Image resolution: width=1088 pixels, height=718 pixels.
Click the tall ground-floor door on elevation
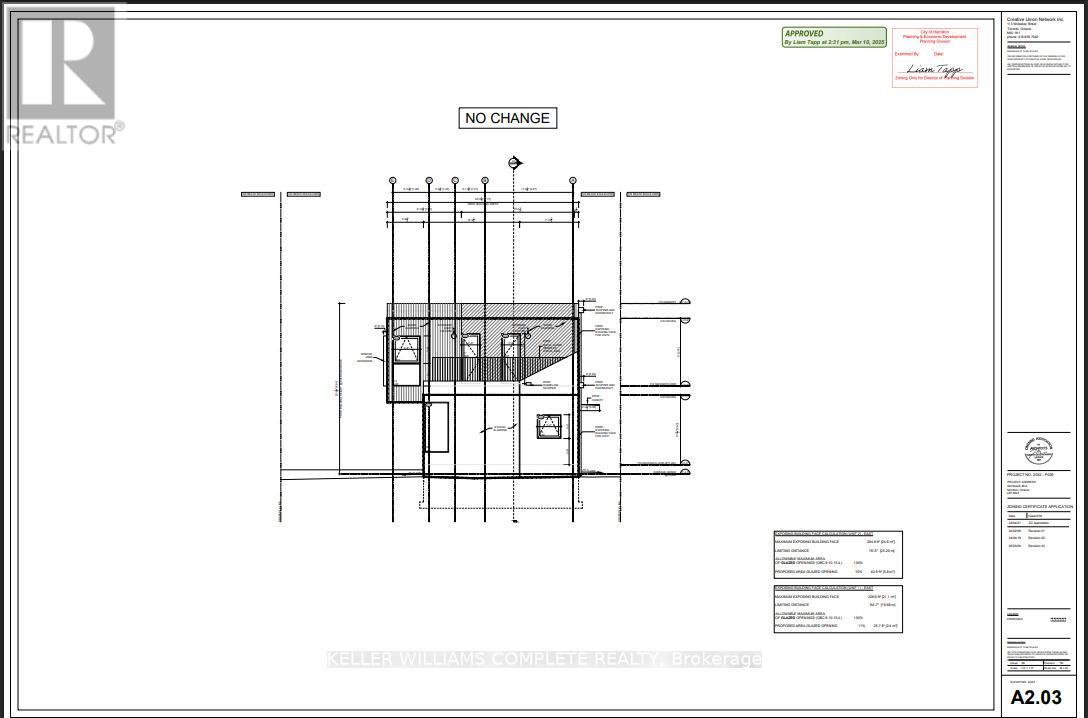point(436,428)
